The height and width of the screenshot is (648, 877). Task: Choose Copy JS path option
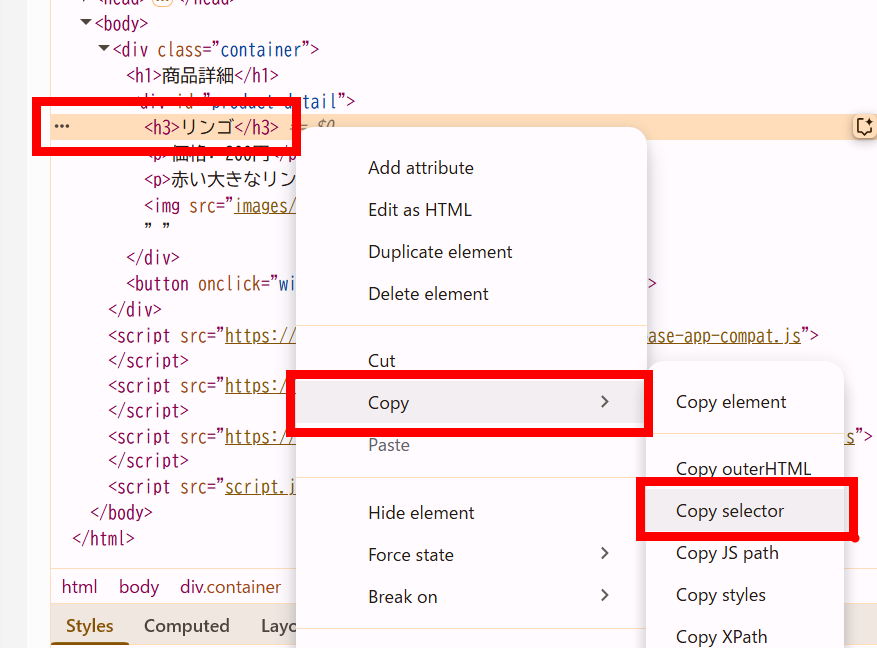click(x=727, y=553)
